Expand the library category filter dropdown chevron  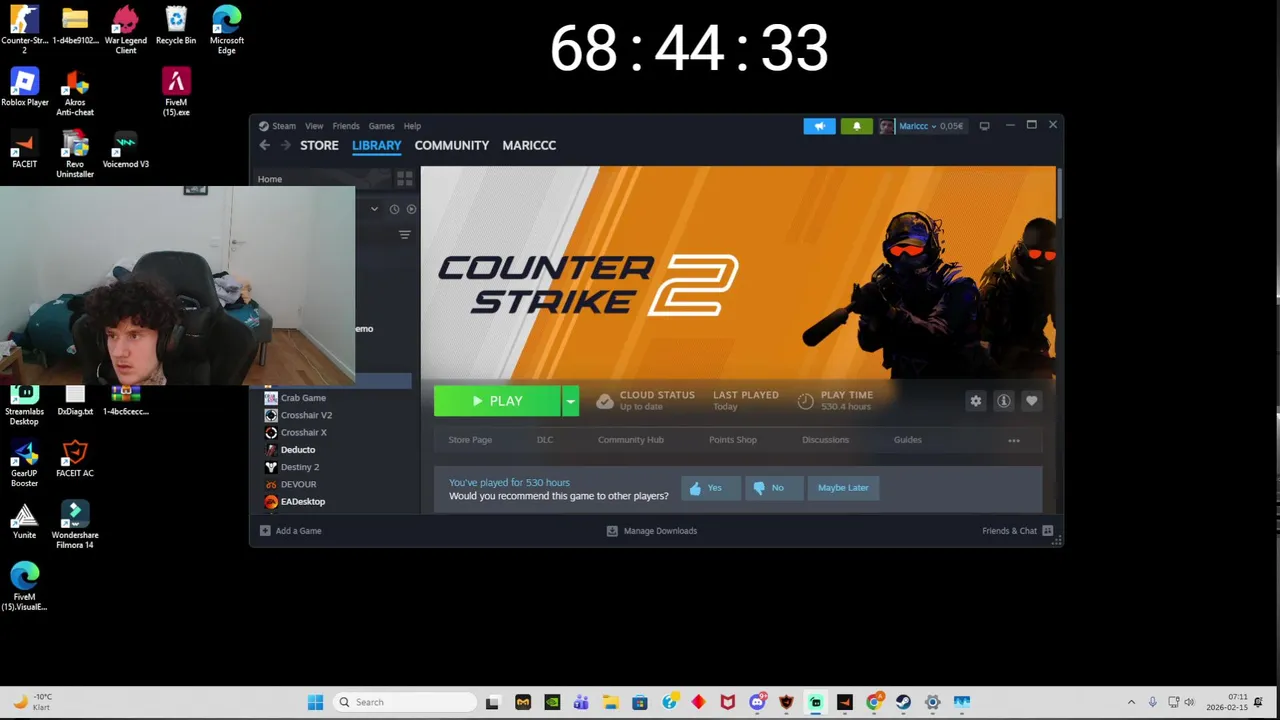(374, 209)
